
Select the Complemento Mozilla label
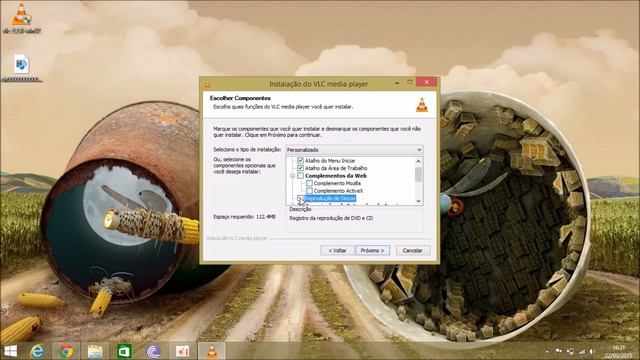click(x=337, y=183)
